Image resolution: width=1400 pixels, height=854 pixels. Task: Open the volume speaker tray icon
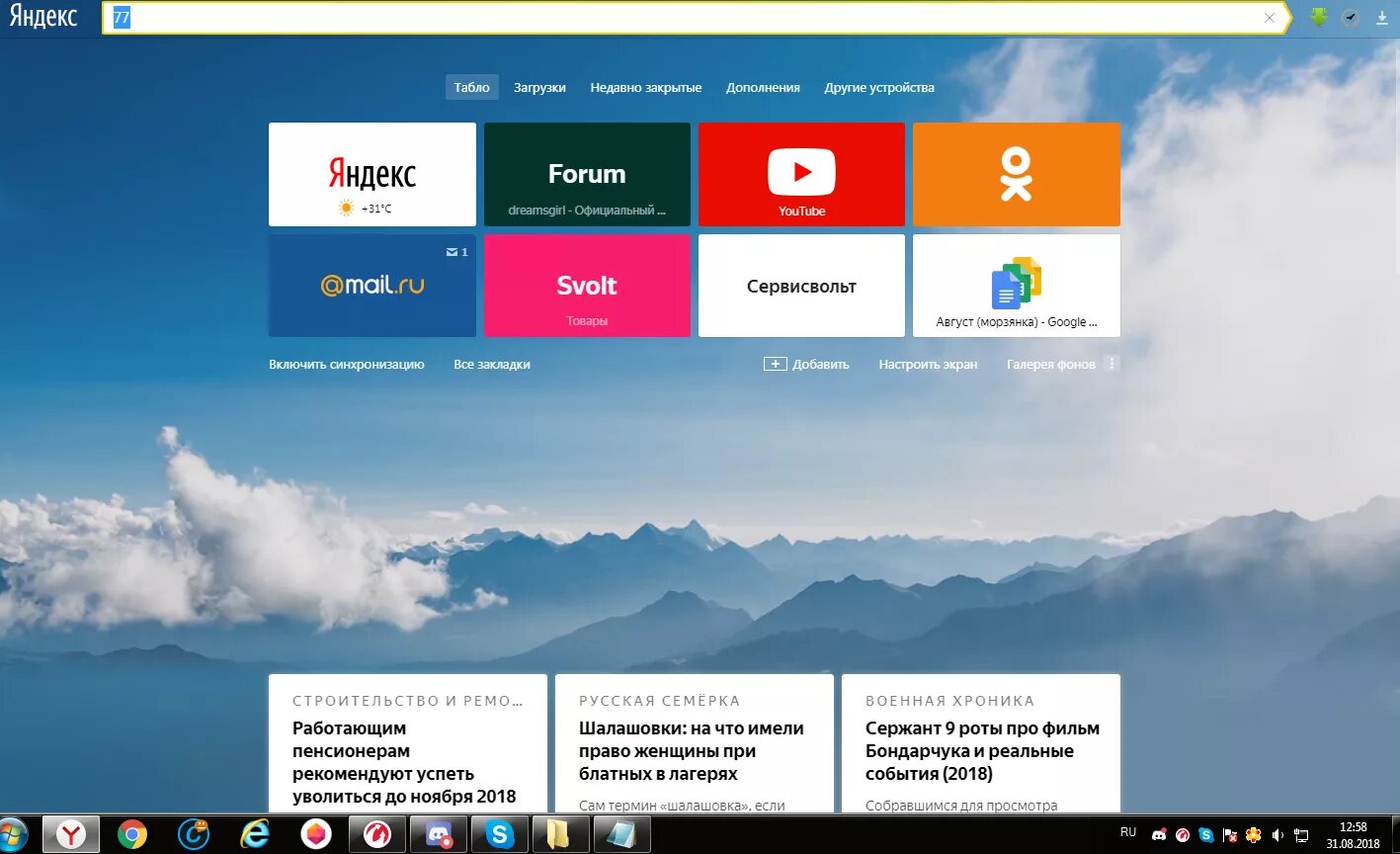pyautogui.click(x=1277, y=835)
